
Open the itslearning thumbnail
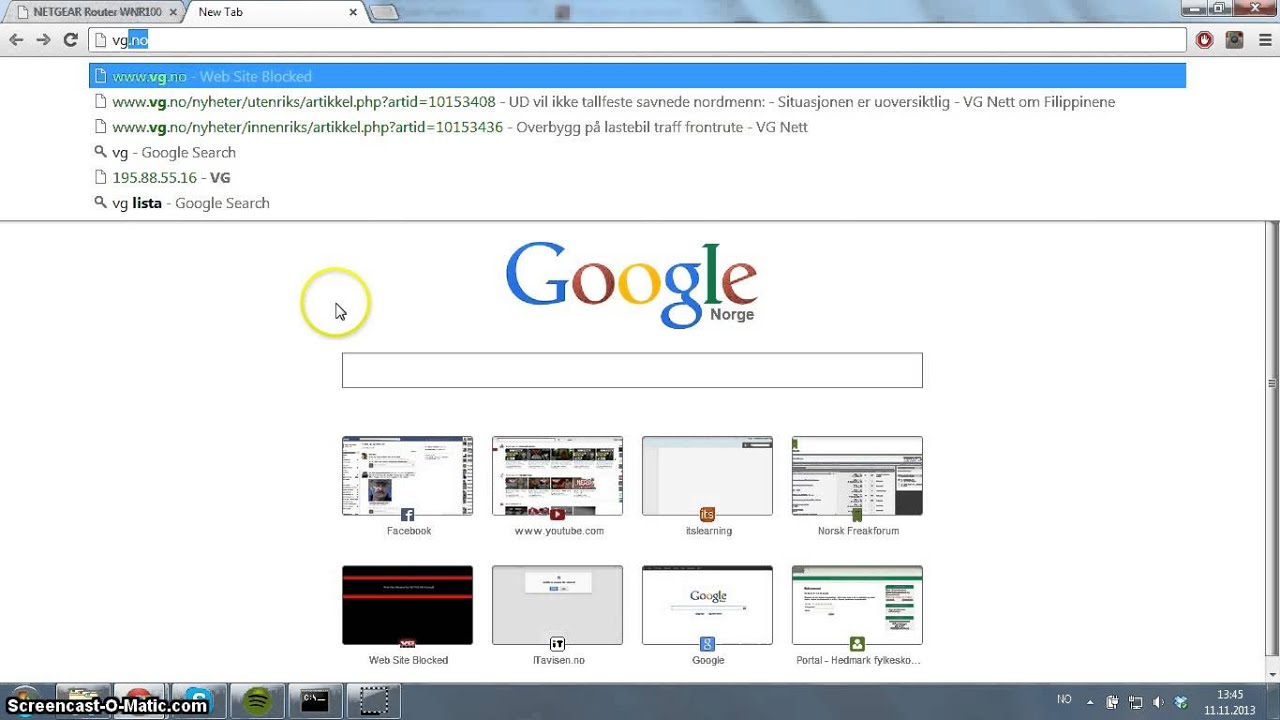707,476
